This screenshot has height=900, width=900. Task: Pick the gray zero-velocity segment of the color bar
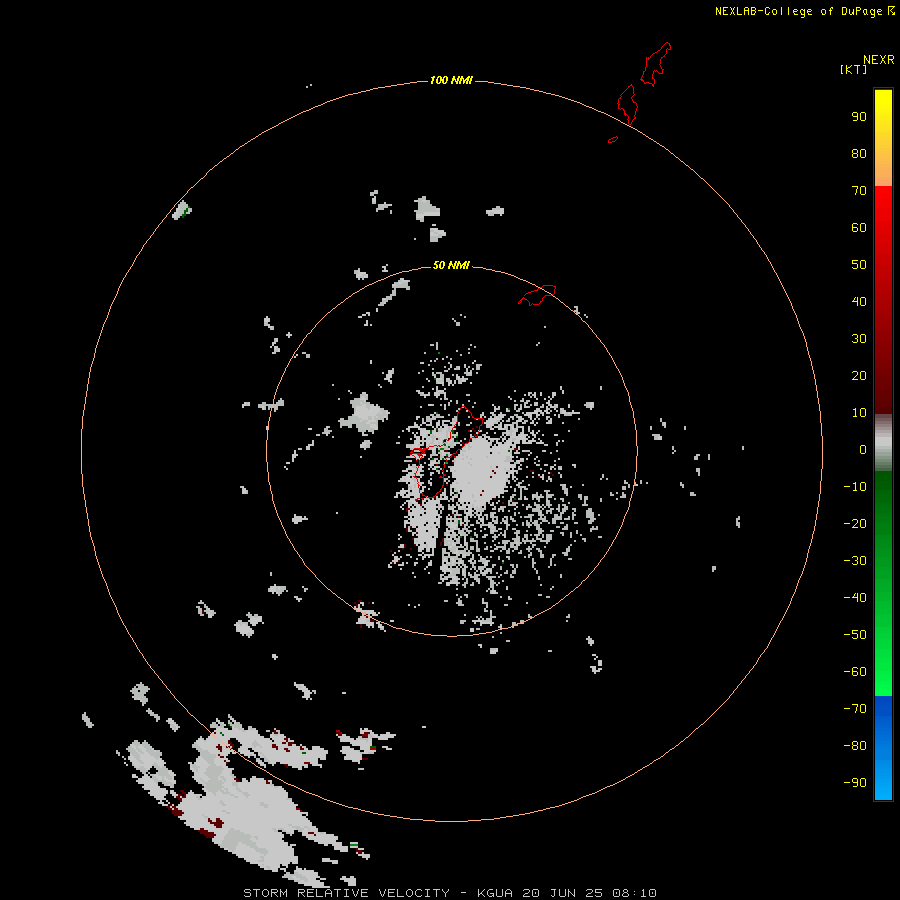tap(883, 443)
